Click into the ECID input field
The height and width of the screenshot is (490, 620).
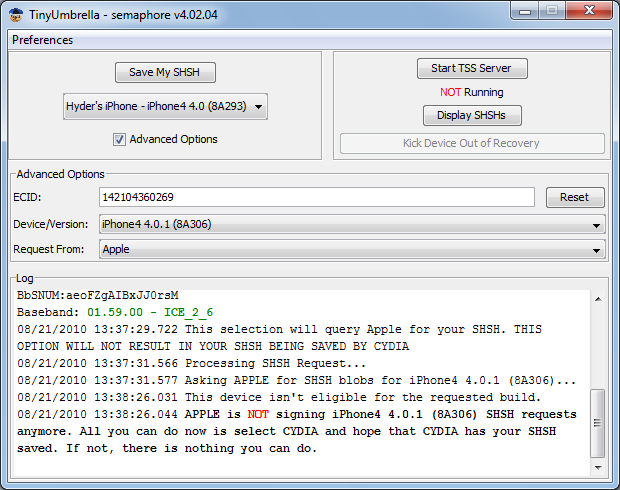[317, 197]
